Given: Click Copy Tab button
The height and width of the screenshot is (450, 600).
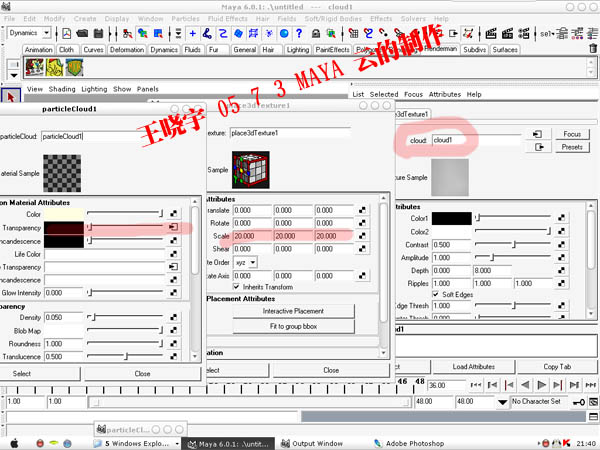Looking at the screenshot, I should (557, 367).
